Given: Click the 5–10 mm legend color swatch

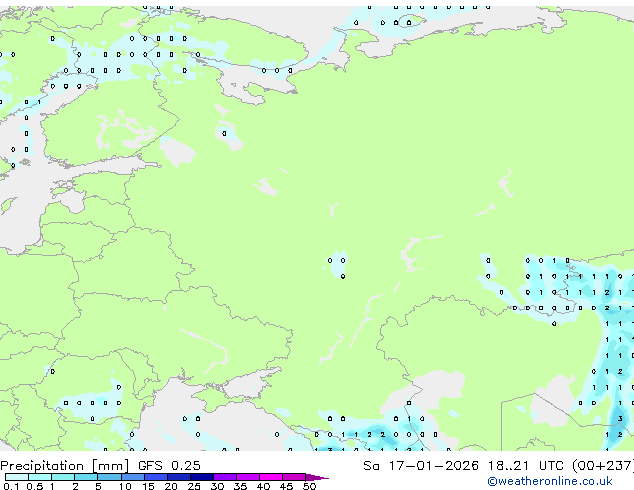Looking at the screenshot, I should tap(110, 477).
